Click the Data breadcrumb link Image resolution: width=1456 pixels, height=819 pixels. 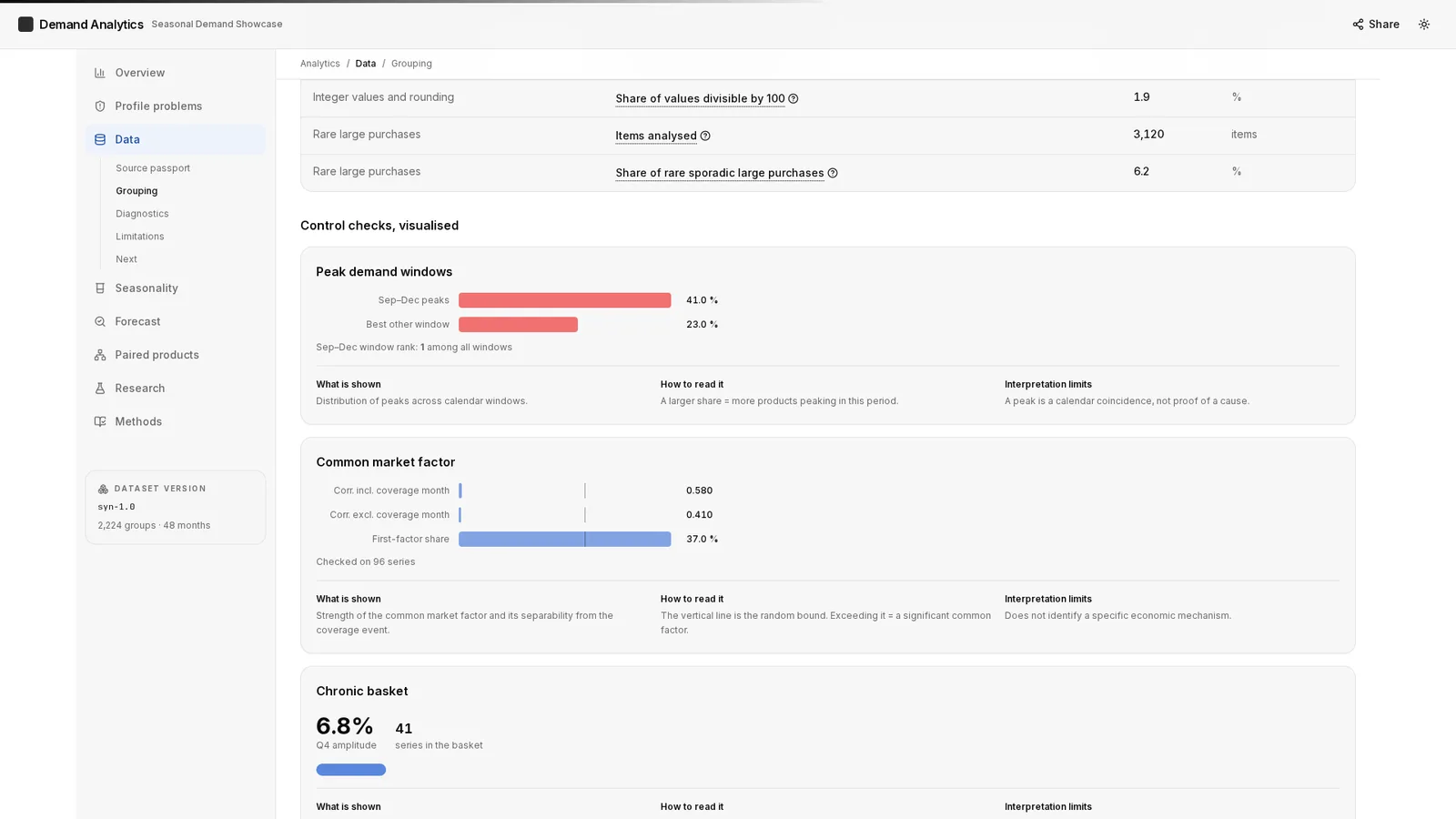[366, 64]
